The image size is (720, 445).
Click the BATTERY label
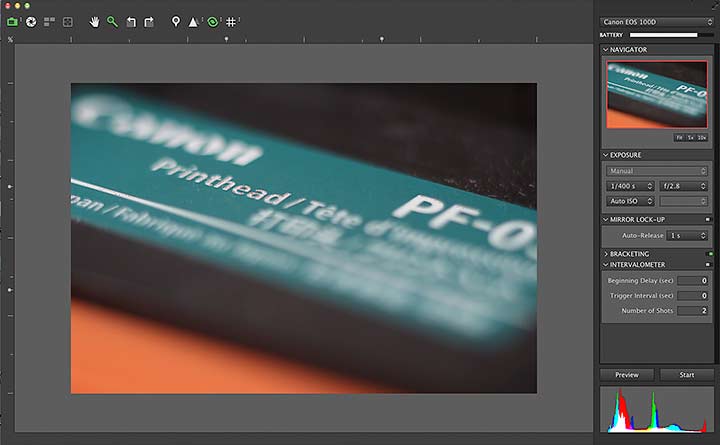pos(611,35)
